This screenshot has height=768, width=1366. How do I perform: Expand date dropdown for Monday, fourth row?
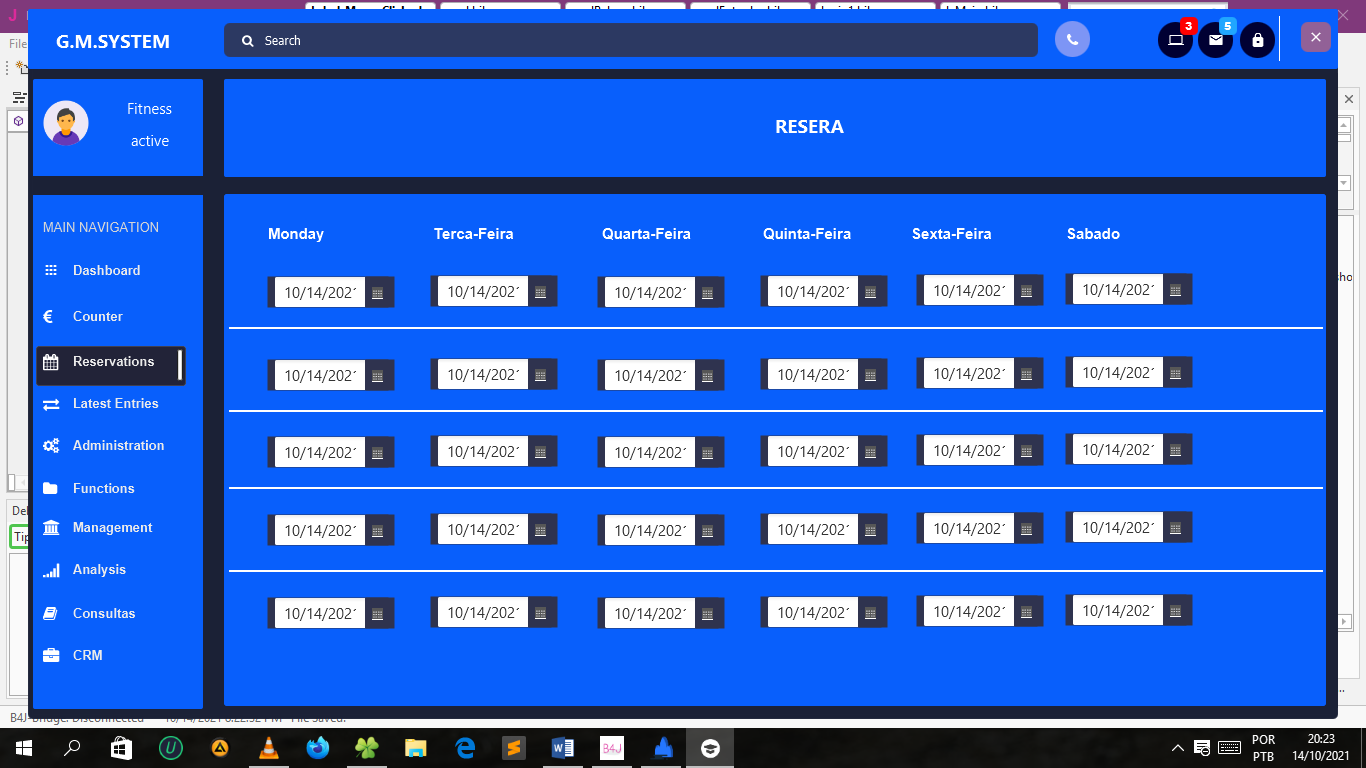click(x=378, y=531)
